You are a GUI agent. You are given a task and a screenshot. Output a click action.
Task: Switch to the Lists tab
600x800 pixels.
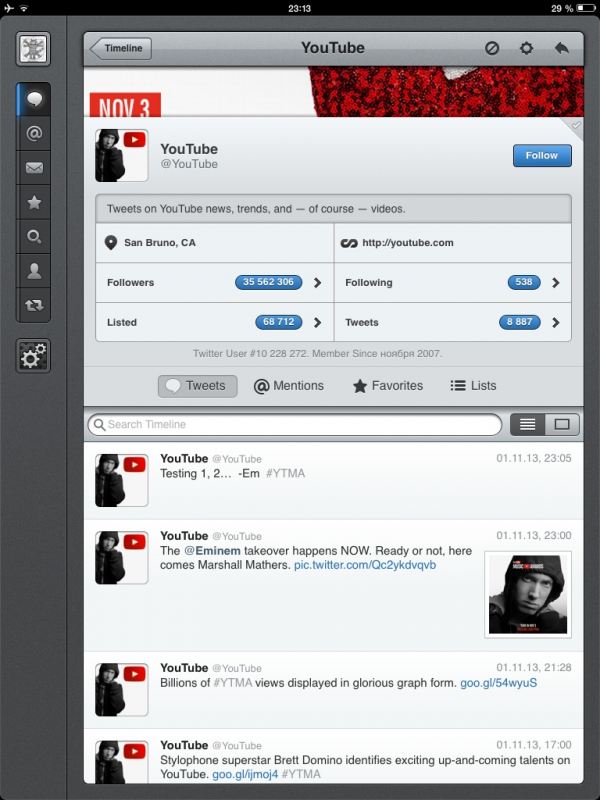473,386
